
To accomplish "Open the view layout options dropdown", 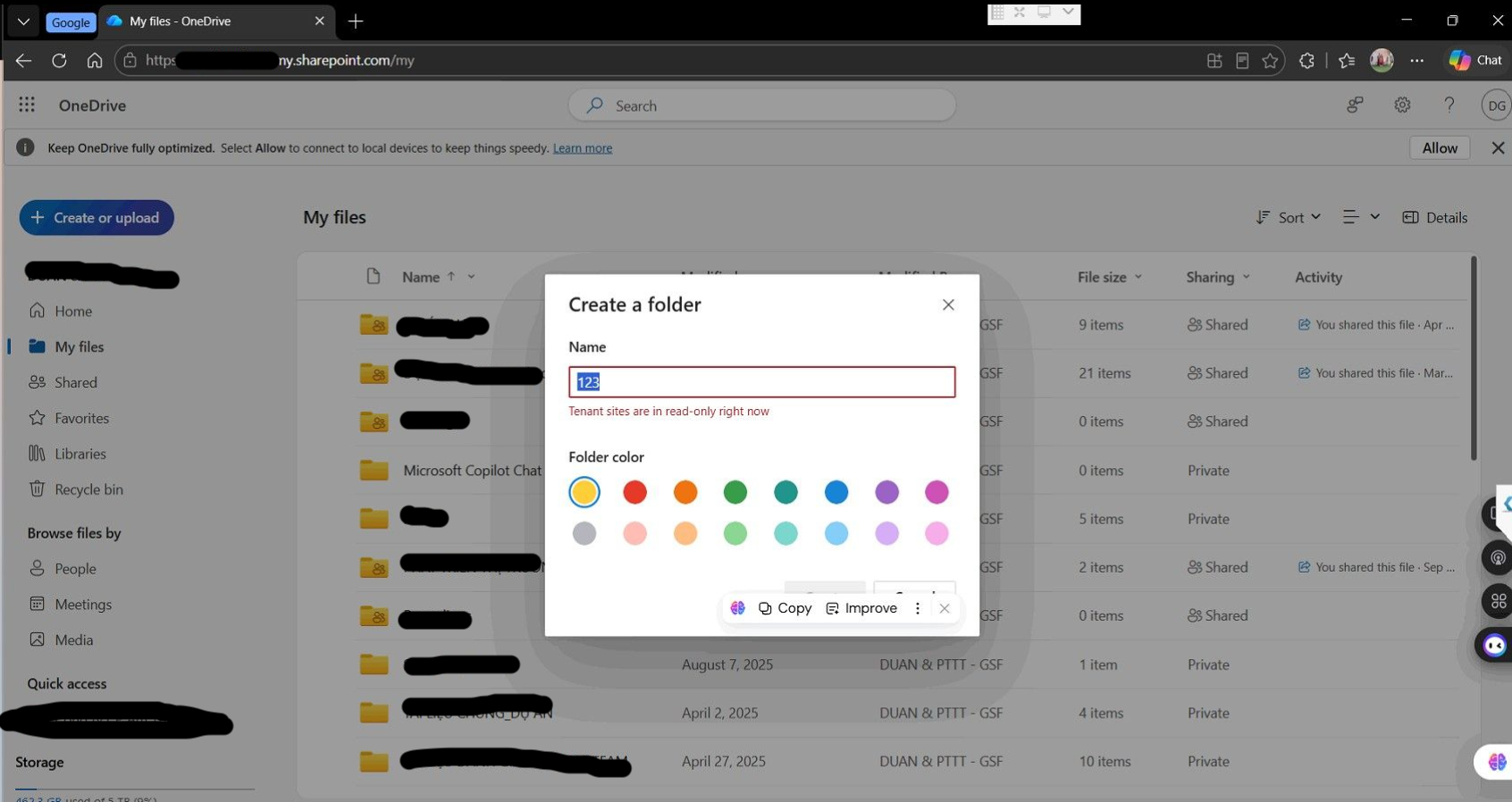I will point(1361,217).
